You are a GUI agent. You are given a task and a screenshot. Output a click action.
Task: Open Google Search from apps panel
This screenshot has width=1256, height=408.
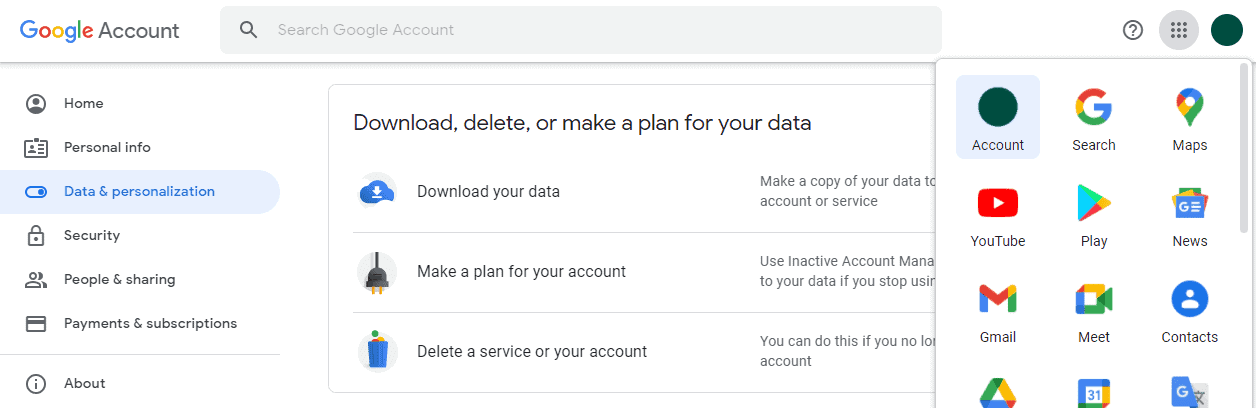click(1094, 117)
